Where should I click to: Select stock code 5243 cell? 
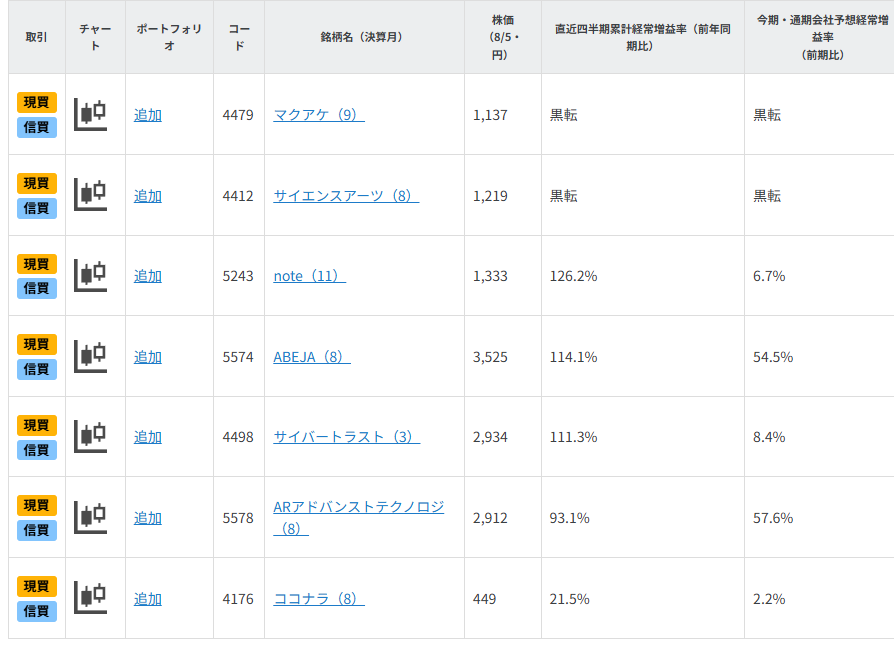coord(238,276)
